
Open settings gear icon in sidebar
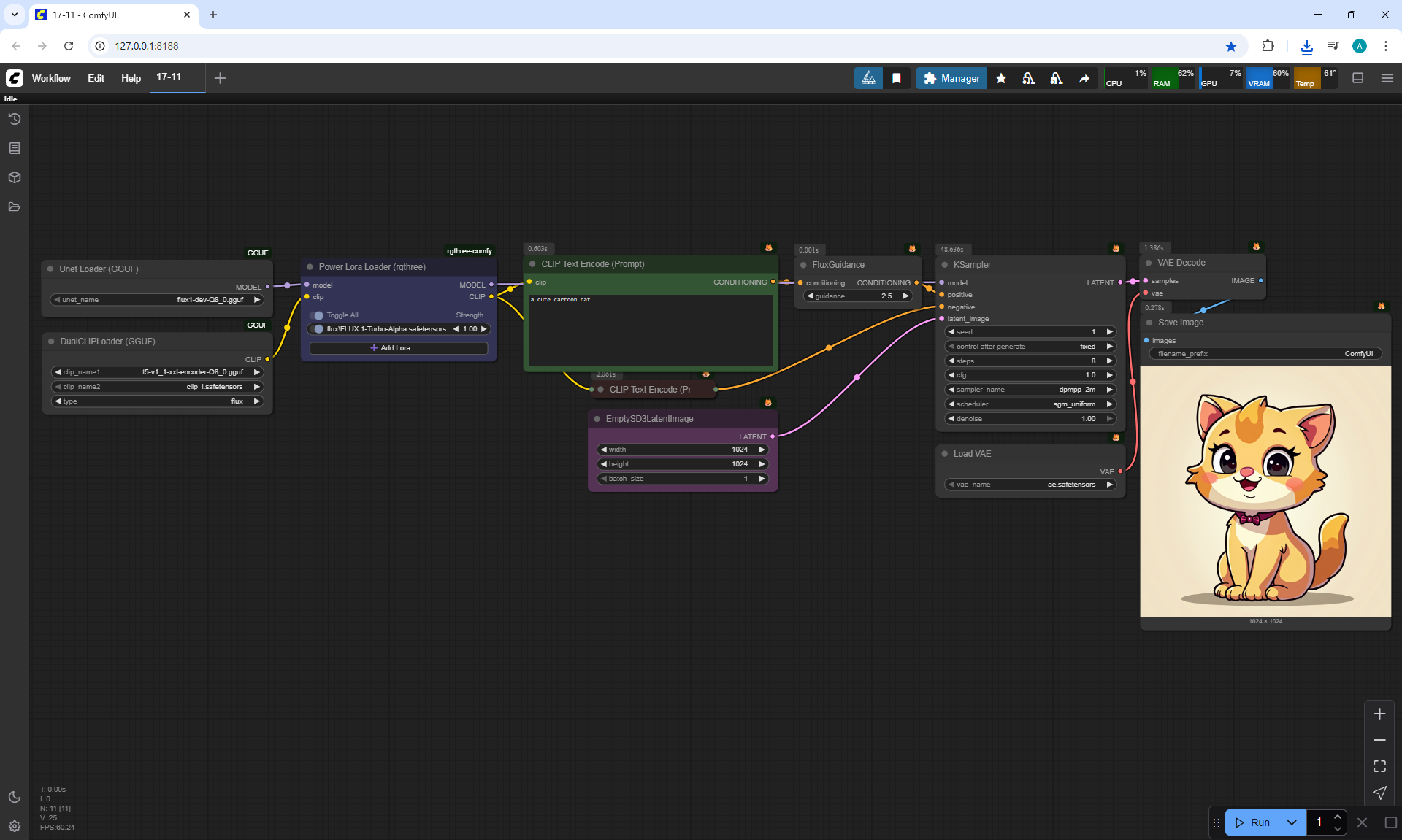click(x=14, y=826)
